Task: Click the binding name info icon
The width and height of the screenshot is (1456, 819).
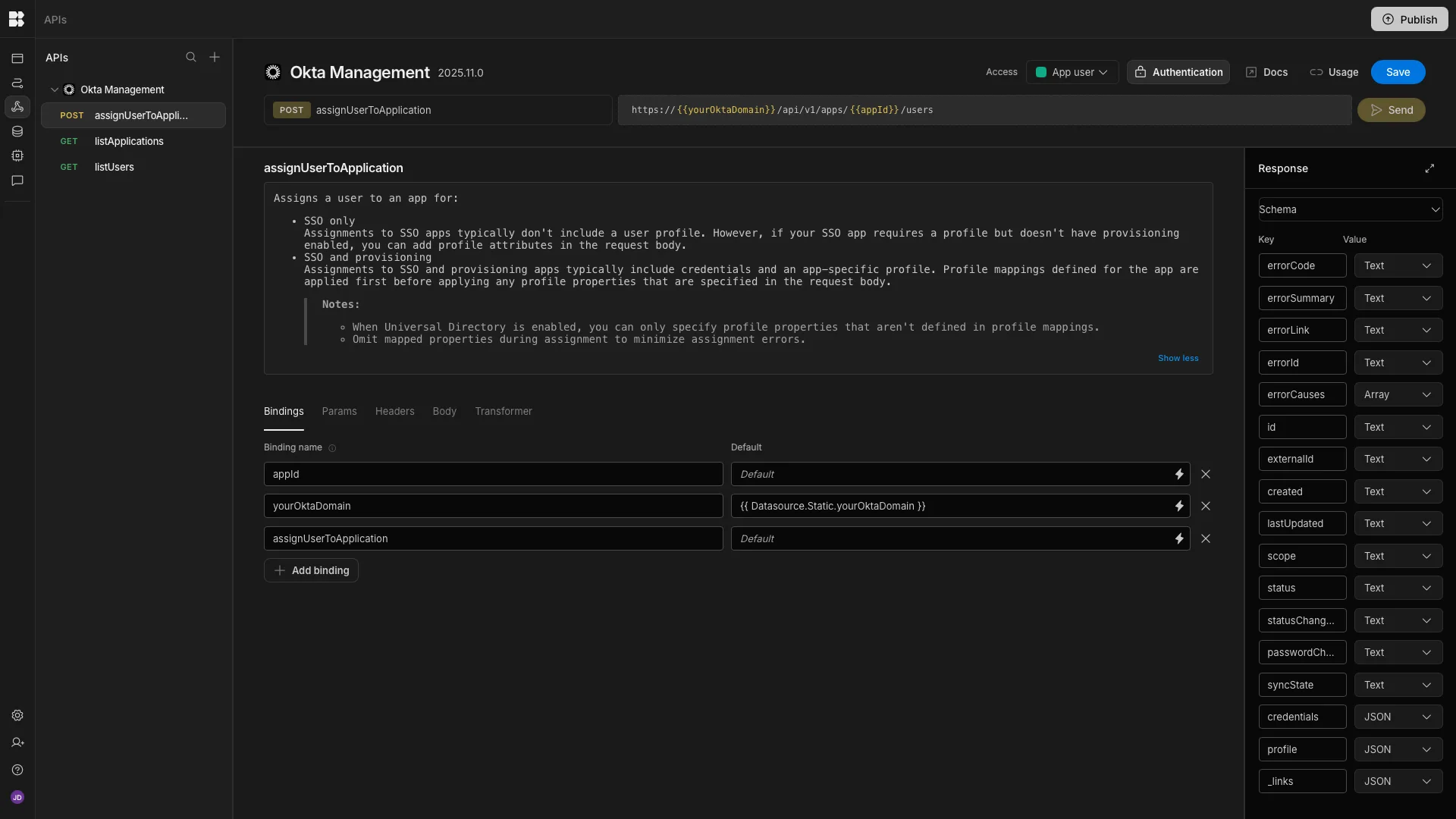Action: pyautogui.click(x=332, y=448)
